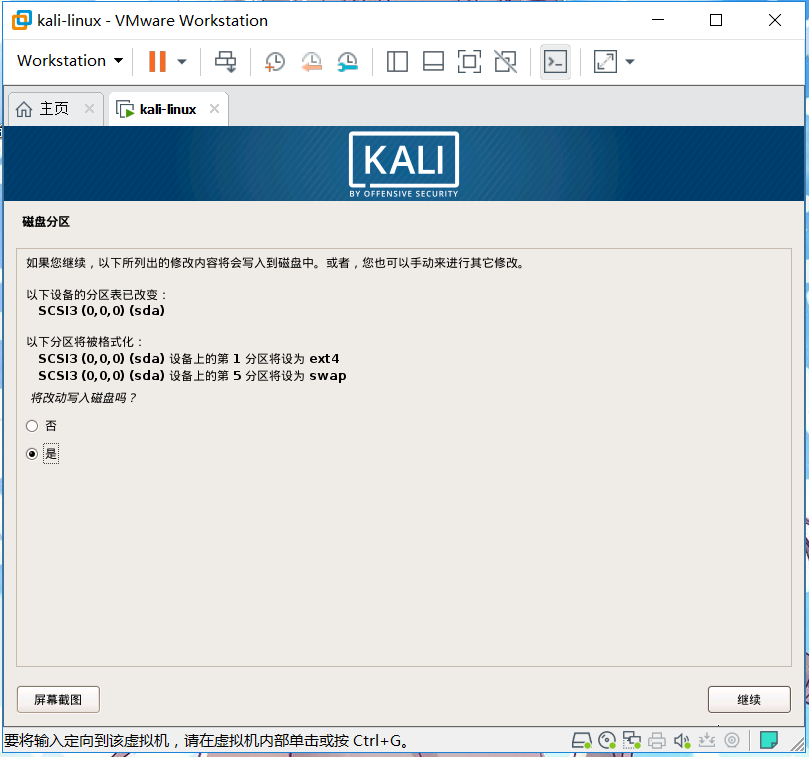
Task: Close the 主页 tab
Action: pos(89,108)
